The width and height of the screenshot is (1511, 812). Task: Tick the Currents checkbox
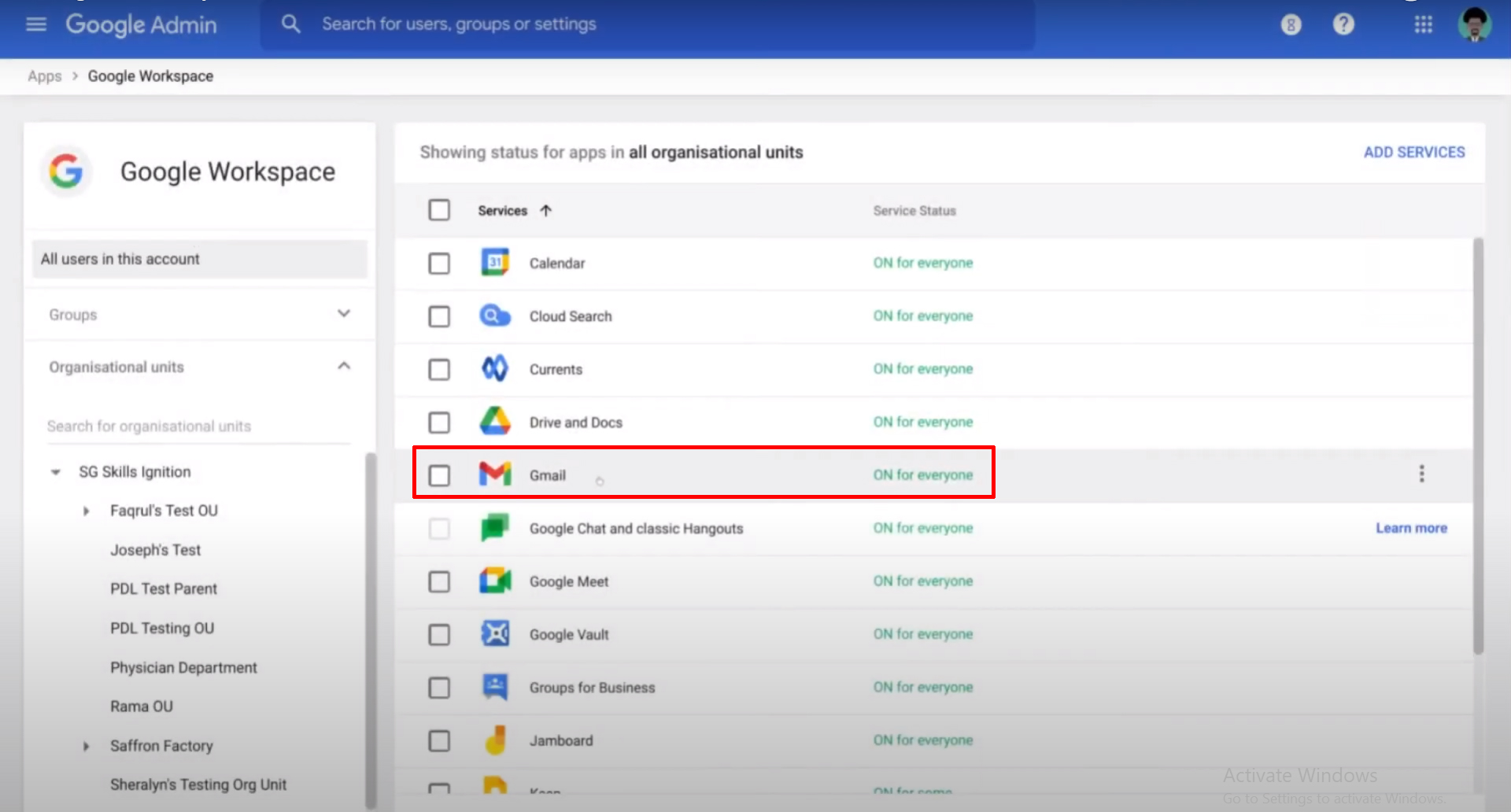click(439, 369)
